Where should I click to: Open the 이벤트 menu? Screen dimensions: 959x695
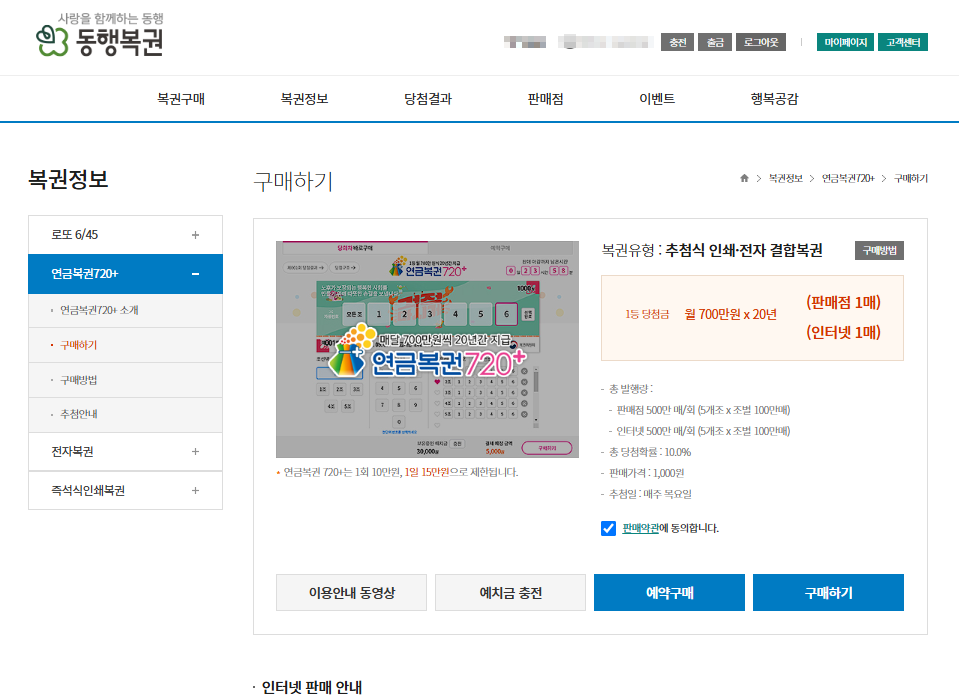click(657, 98)
